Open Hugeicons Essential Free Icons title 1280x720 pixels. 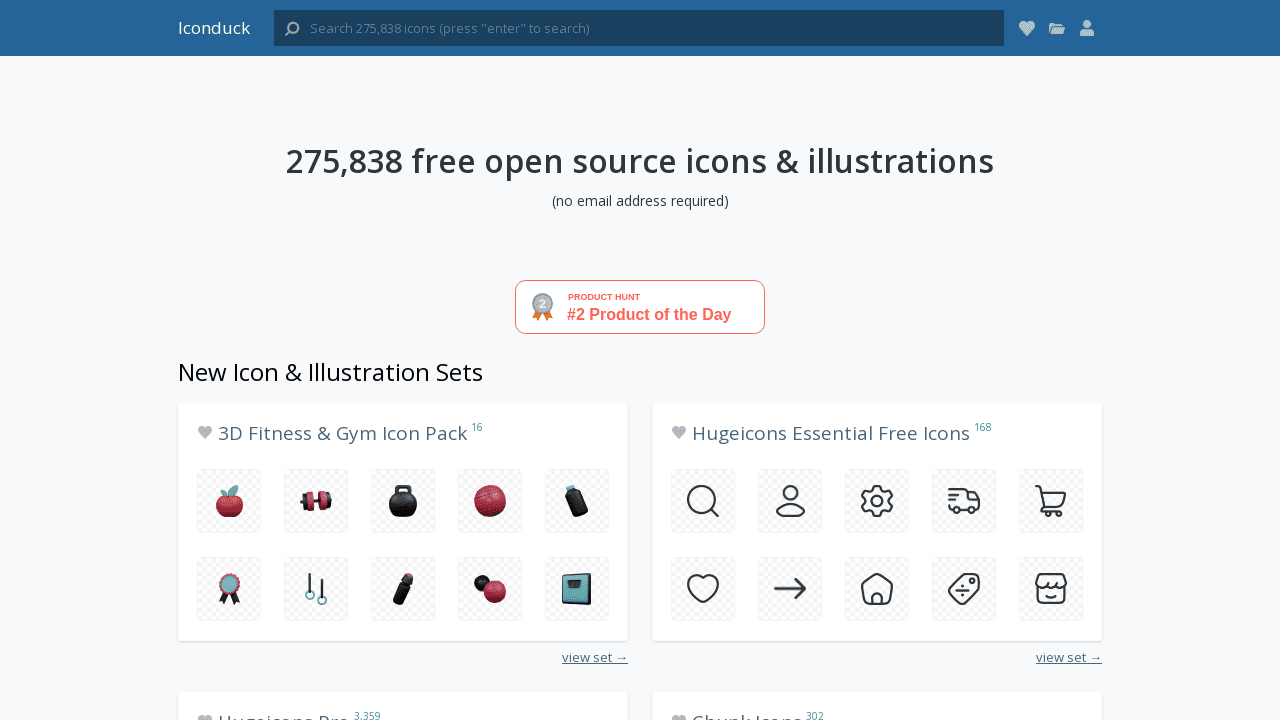[831, 433]
